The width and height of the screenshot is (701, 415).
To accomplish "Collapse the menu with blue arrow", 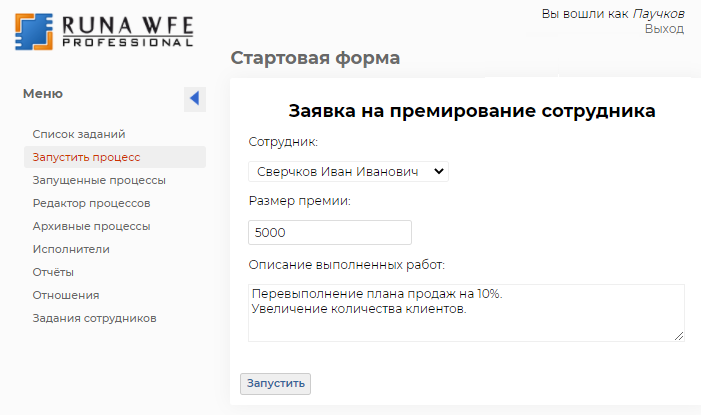I will pyautogui.click(x=194, y=99).
